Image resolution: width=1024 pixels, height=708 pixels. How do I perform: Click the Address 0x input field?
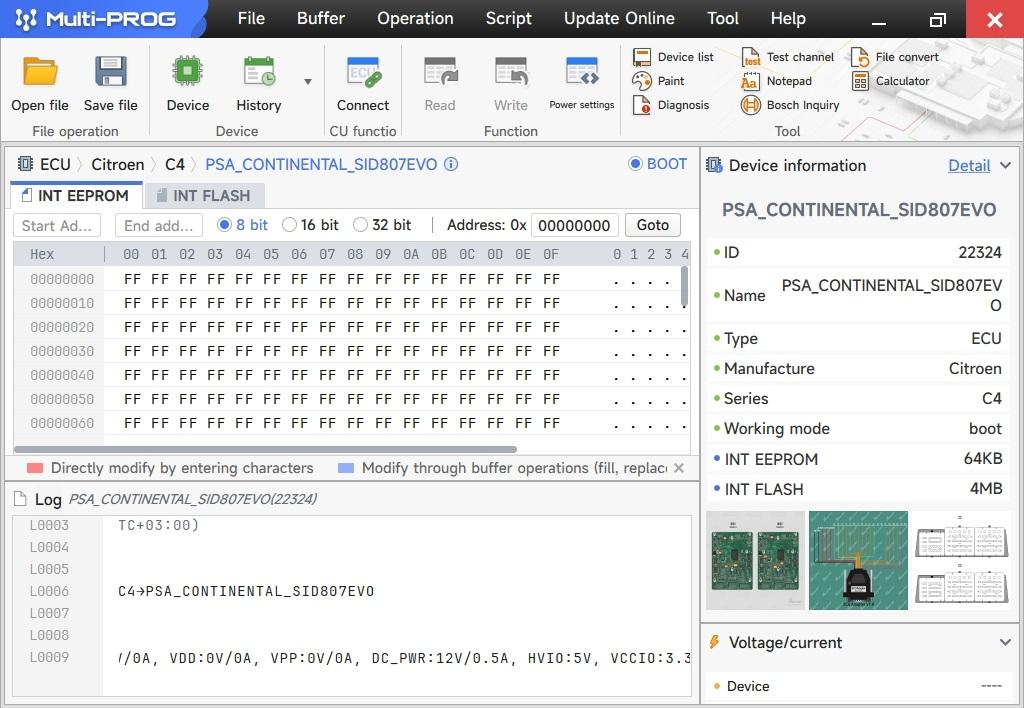coord(575,225)
